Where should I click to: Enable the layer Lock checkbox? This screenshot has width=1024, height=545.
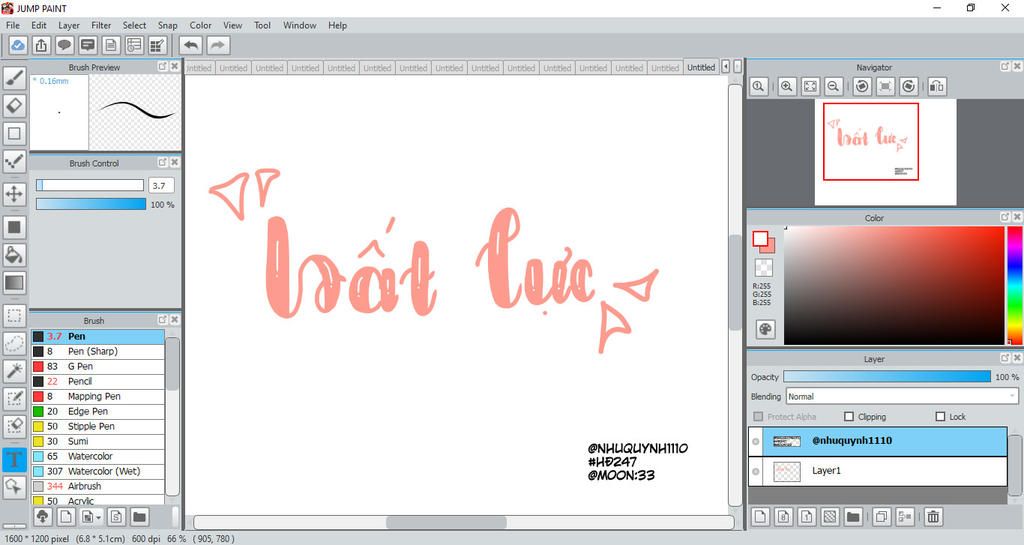(940, 416)
